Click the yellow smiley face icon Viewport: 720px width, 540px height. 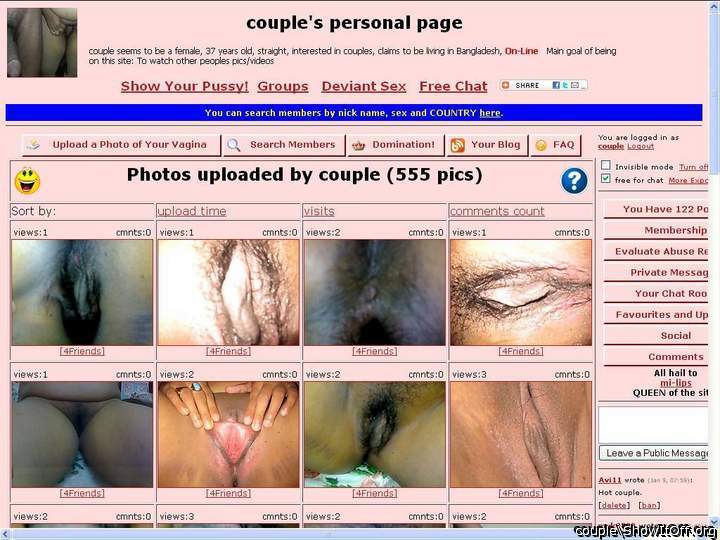pos(27,181)
